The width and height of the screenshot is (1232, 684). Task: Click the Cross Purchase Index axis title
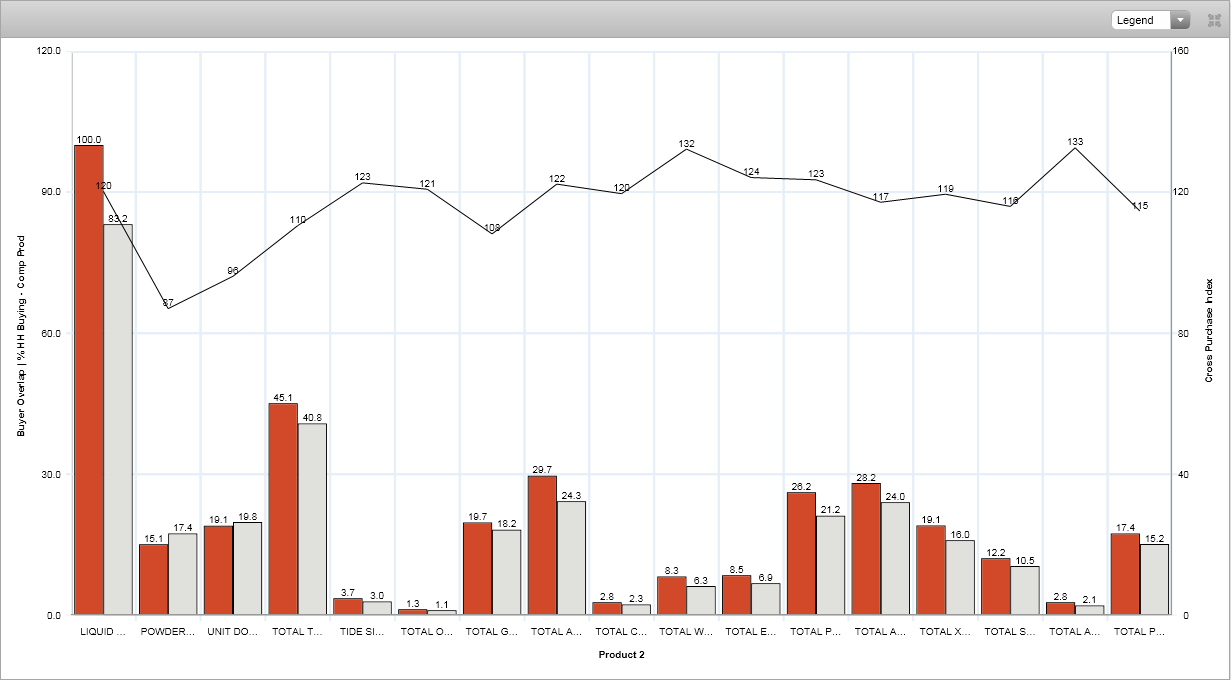tap(1208, 332)
